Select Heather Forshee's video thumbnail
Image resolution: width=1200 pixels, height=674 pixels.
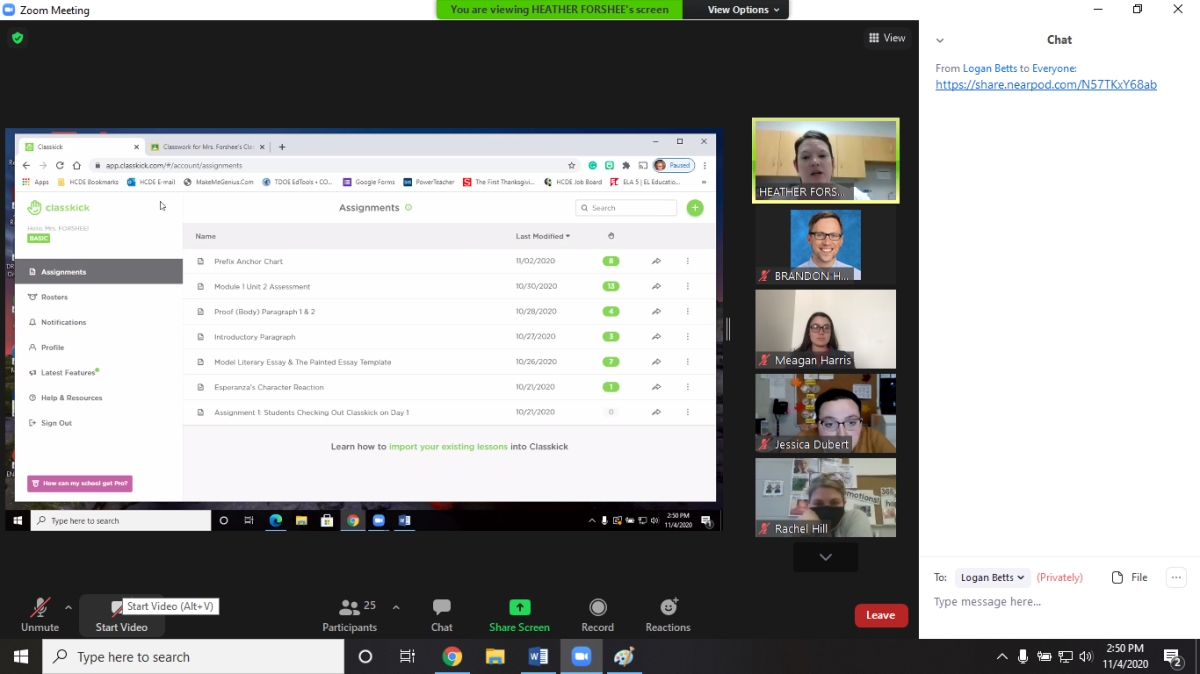tap(825, 160)
